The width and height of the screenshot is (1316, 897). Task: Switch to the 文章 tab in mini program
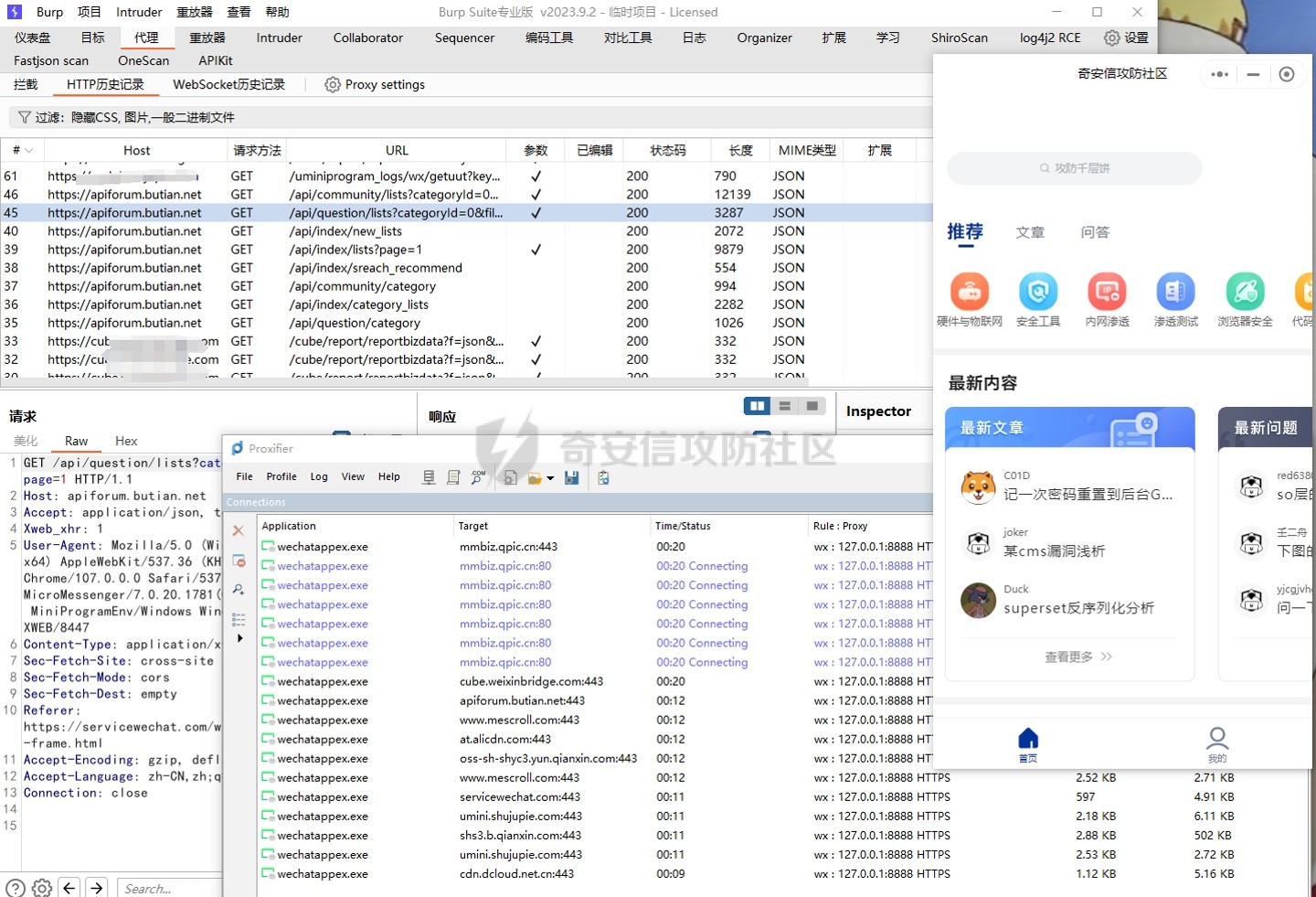pos(1030,232)
